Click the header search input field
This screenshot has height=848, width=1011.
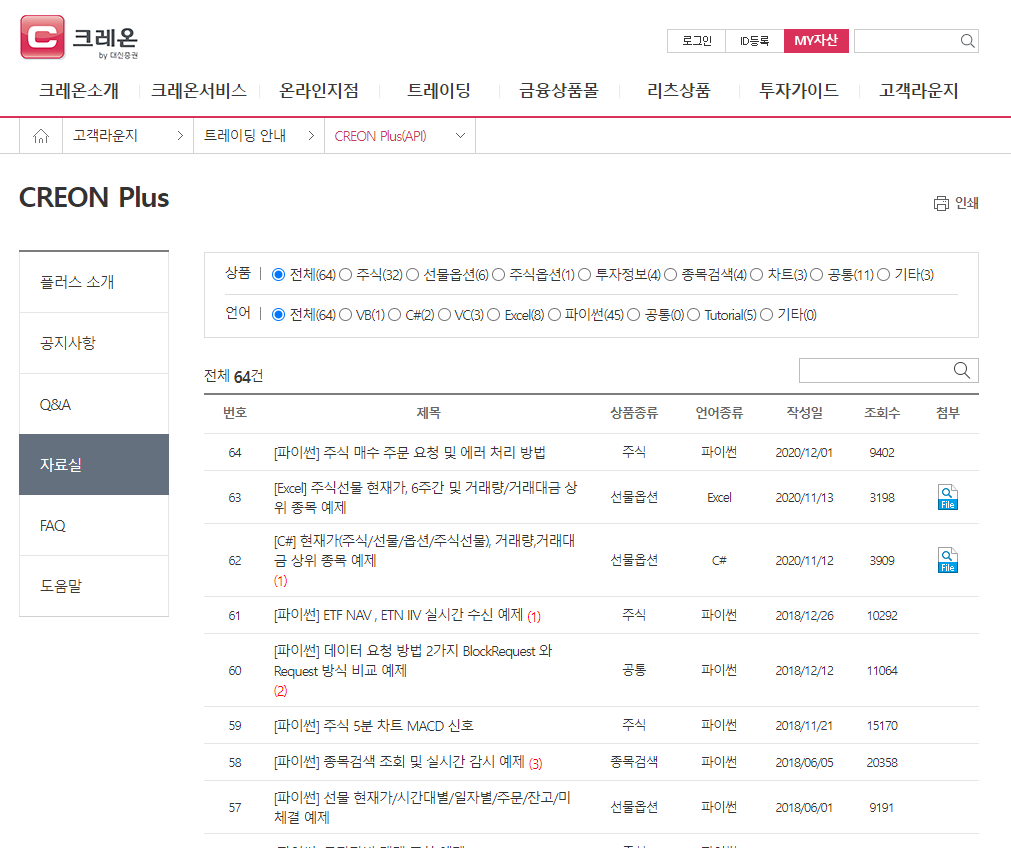pos(907,41)
